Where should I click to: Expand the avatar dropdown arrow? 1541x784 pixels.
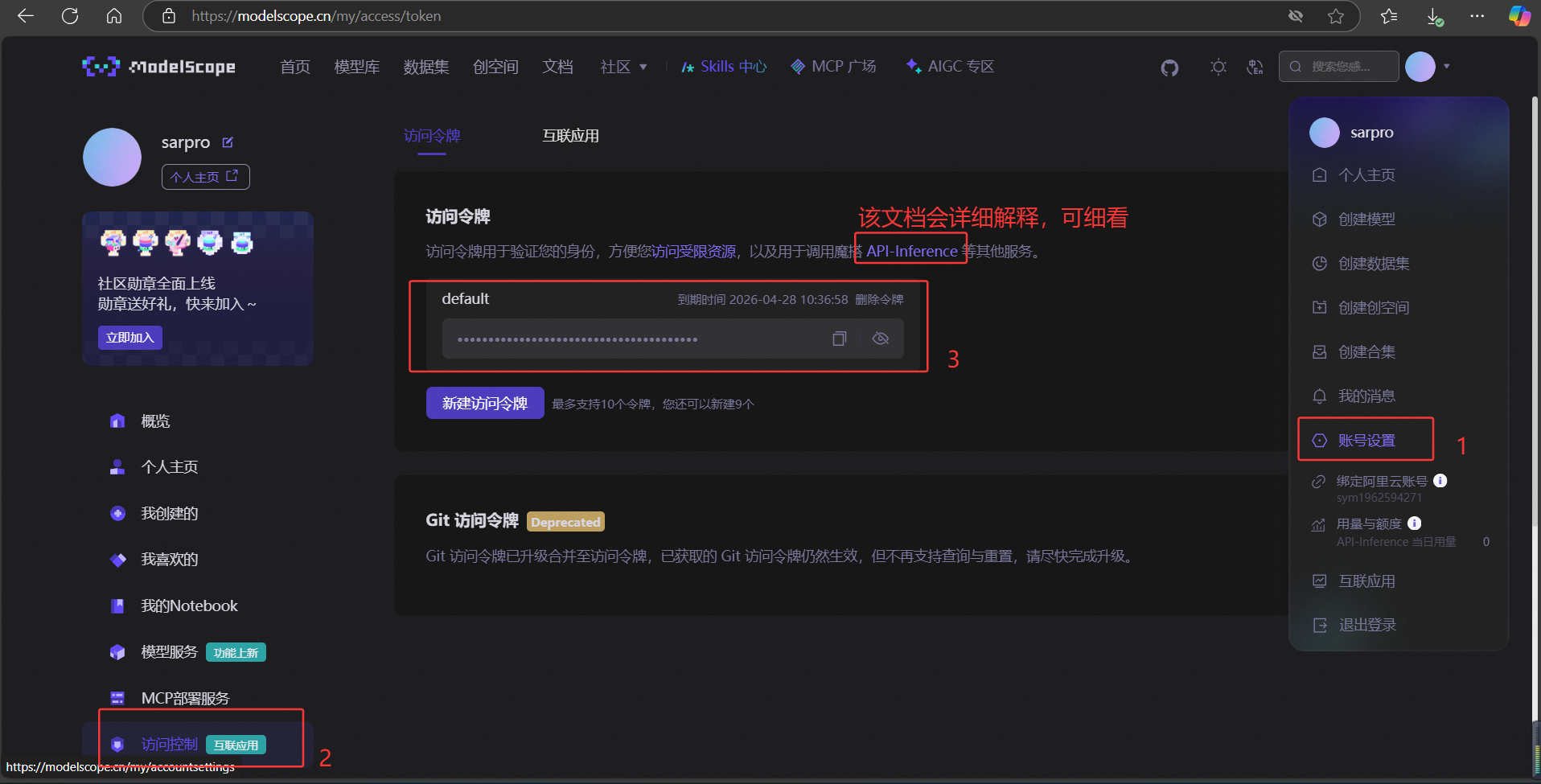click(1447, 67)
